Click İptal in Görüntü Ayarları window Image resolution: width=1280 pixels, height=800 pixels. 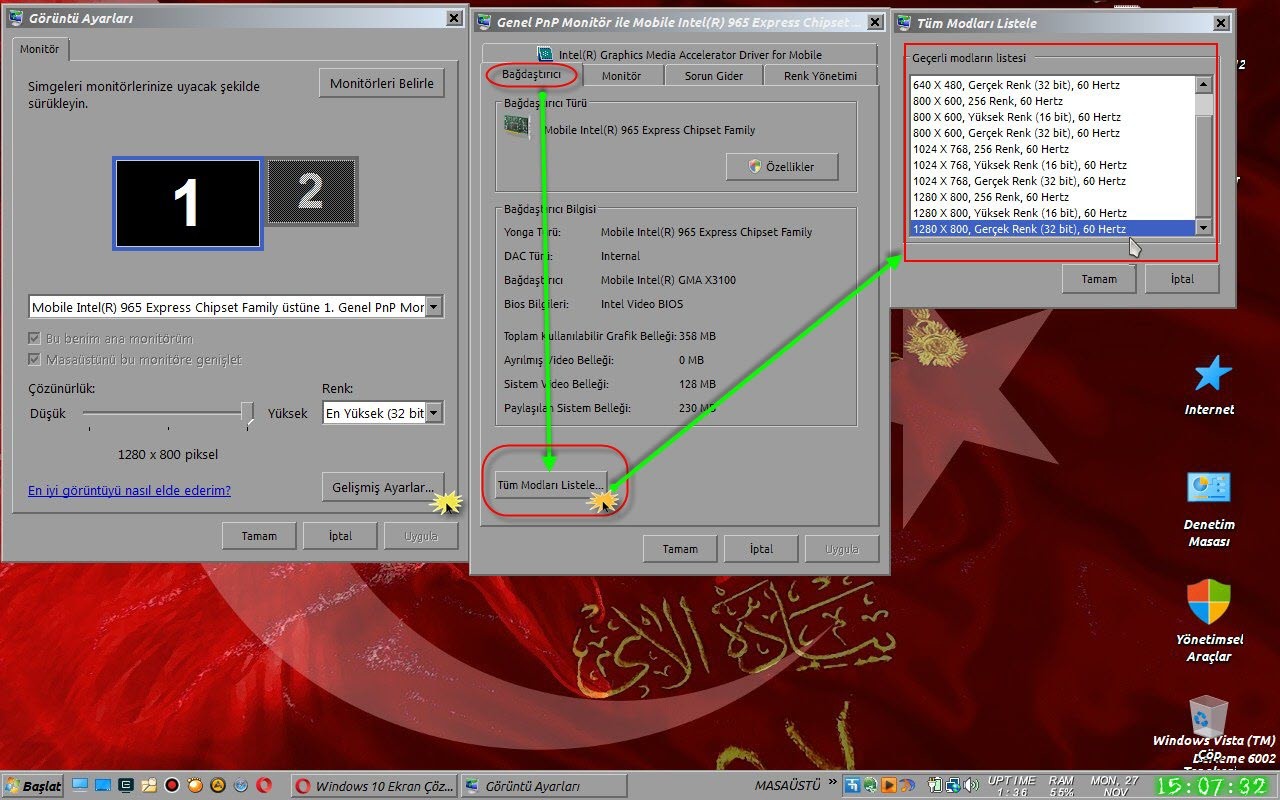point(340,536)
